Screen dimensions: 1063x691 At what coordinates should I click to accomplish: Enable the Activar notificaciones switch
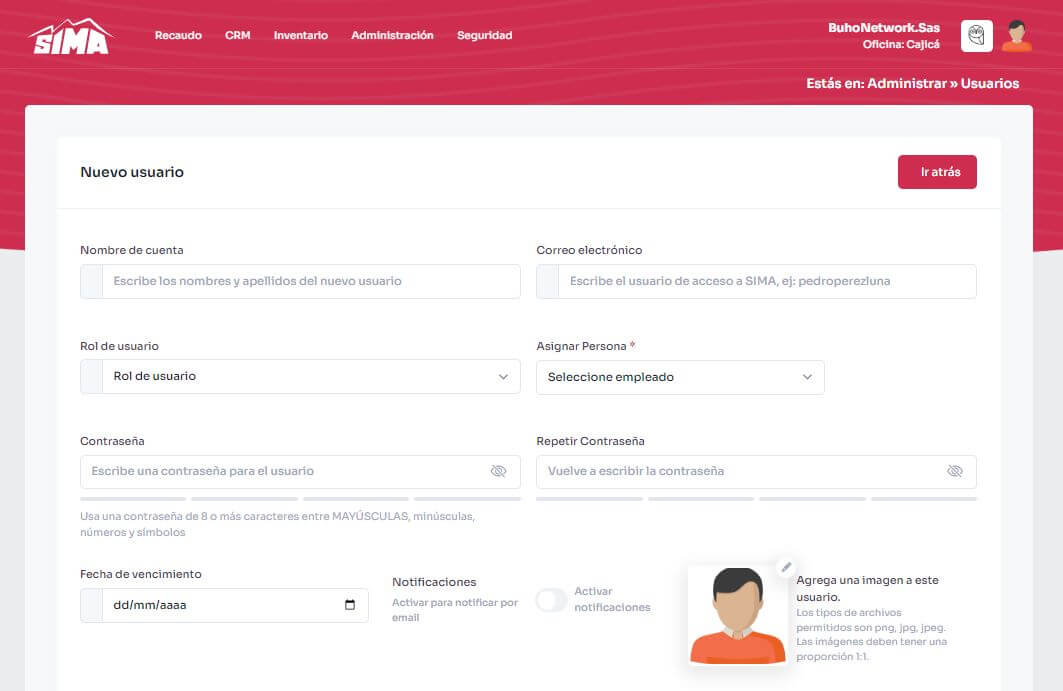551,600
